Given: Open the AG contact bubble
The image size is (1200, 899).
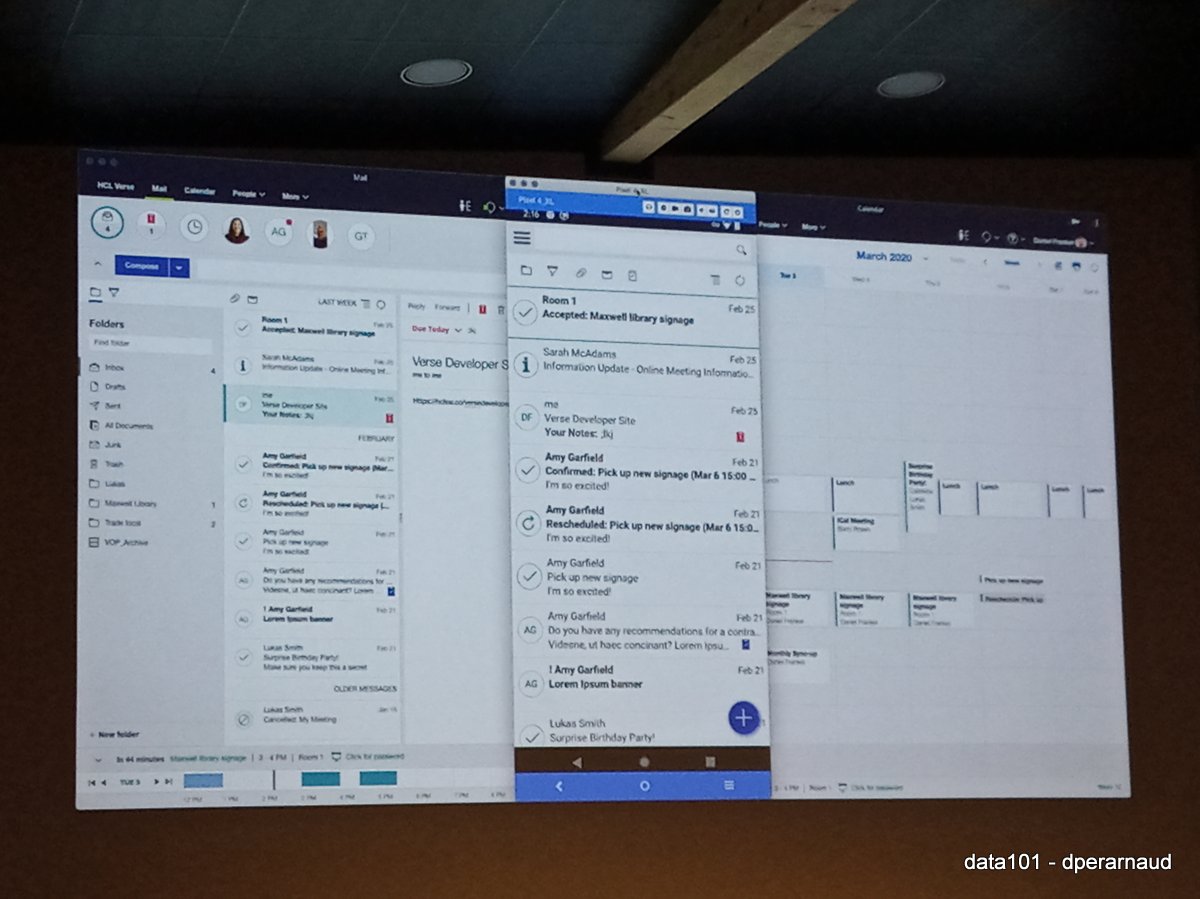Looking at the screenshot, I should [x=279, y=231].
